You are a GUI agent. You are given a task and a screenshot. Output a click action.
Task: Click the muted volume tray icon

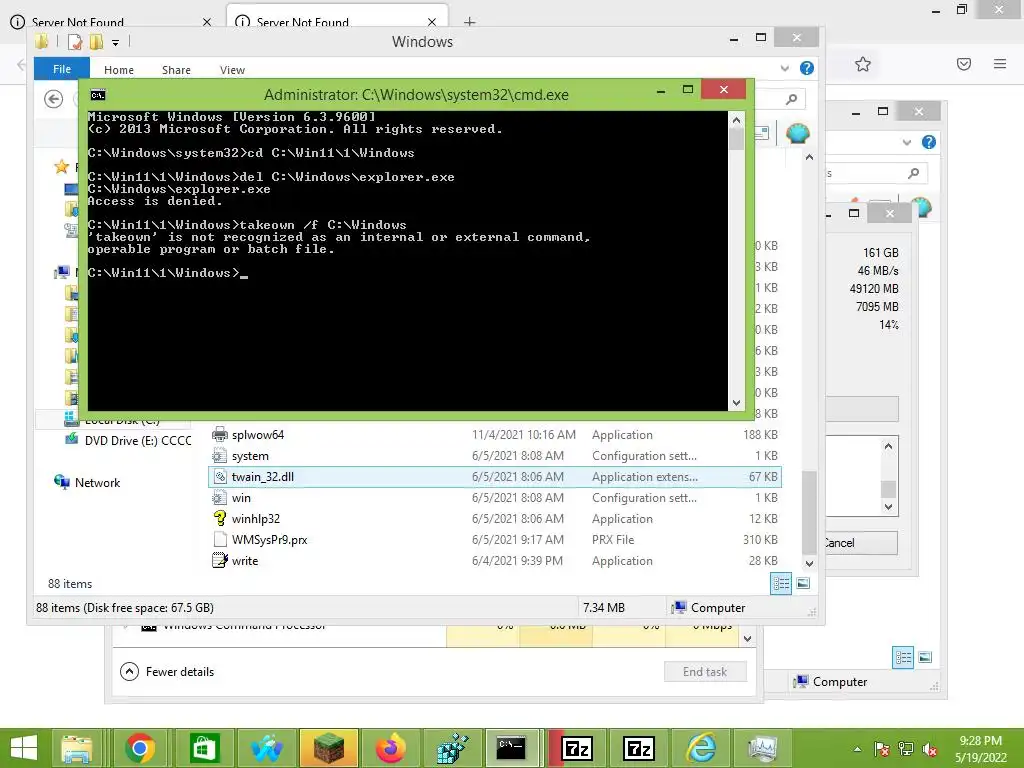tap(930, 749)
